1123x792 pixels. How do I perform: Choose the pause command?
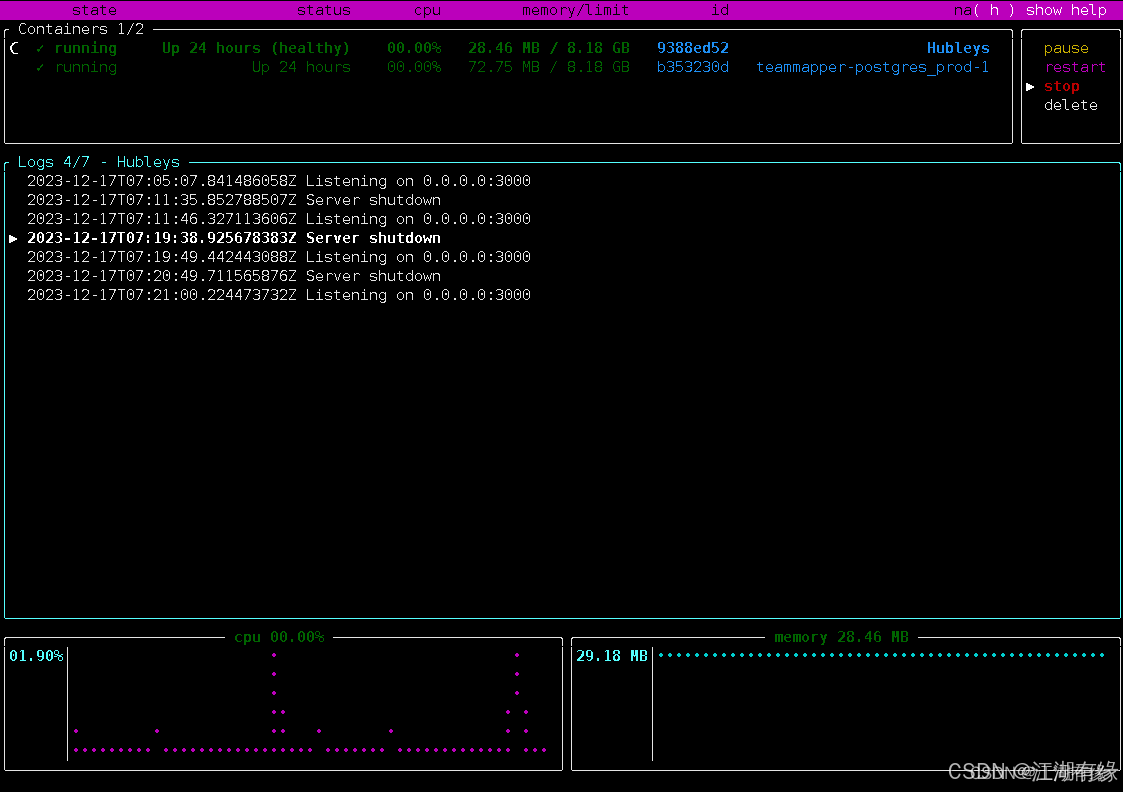[x=1066, y=49]
